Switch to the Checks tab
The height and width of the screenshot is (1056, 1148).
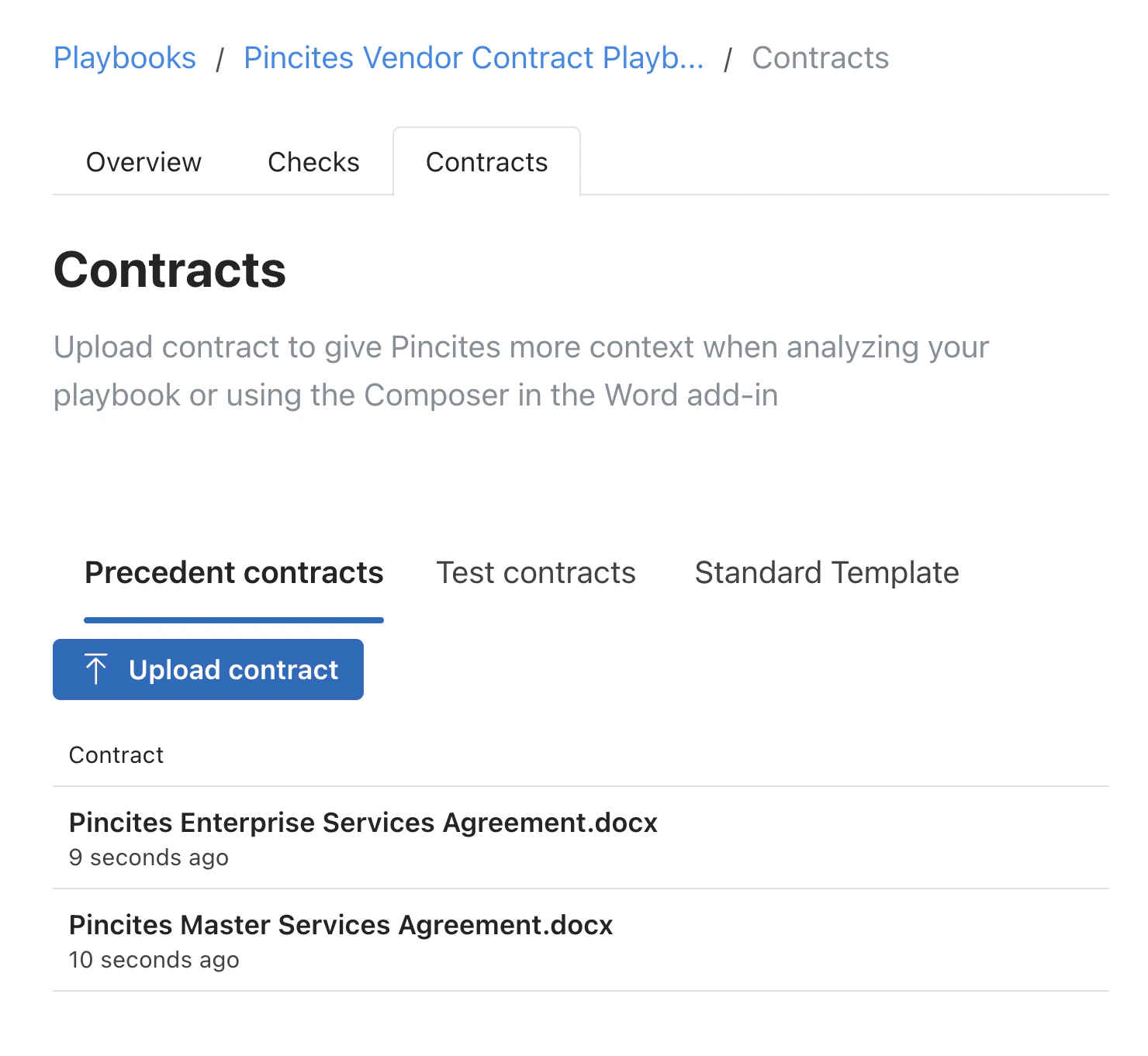point(313,162)
